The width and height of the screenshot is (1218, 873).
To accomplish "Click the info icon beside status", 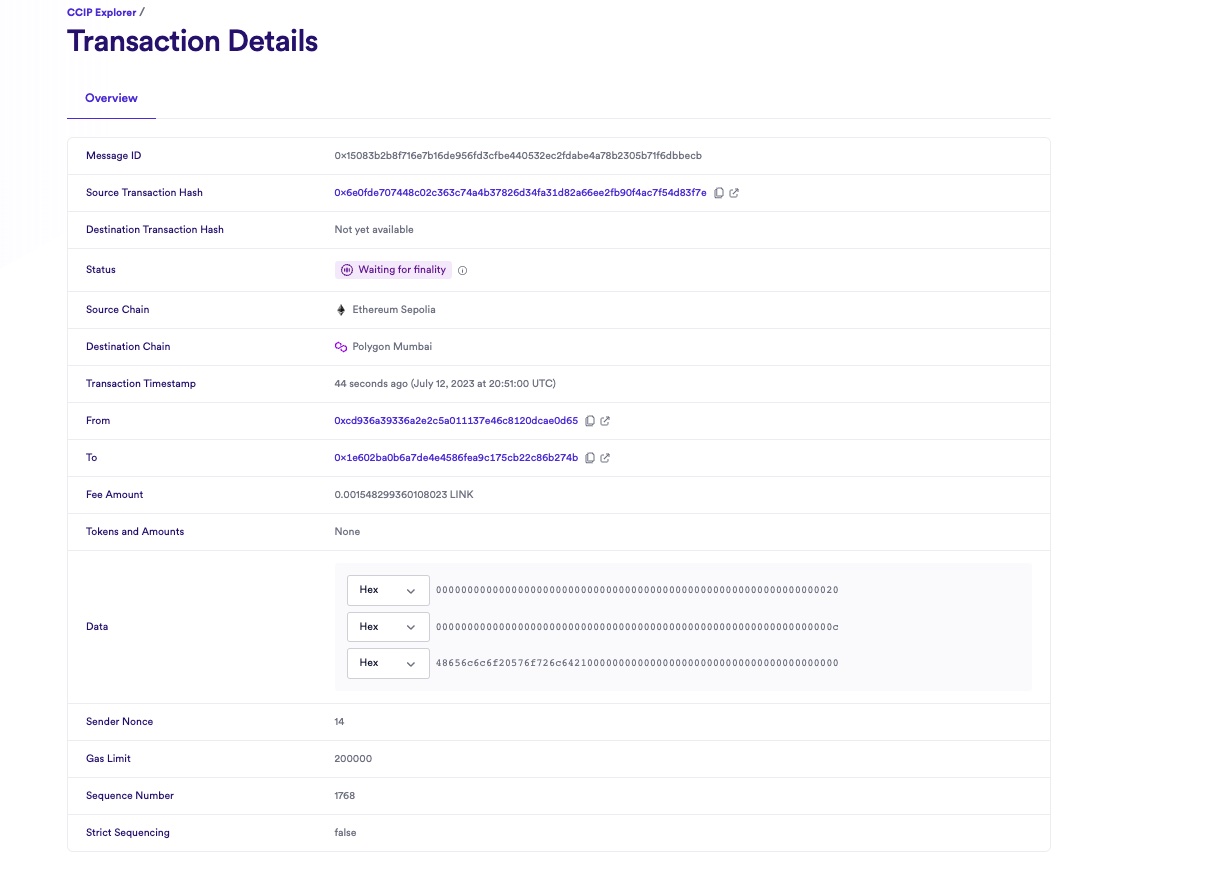I will (x=462, y=270).
